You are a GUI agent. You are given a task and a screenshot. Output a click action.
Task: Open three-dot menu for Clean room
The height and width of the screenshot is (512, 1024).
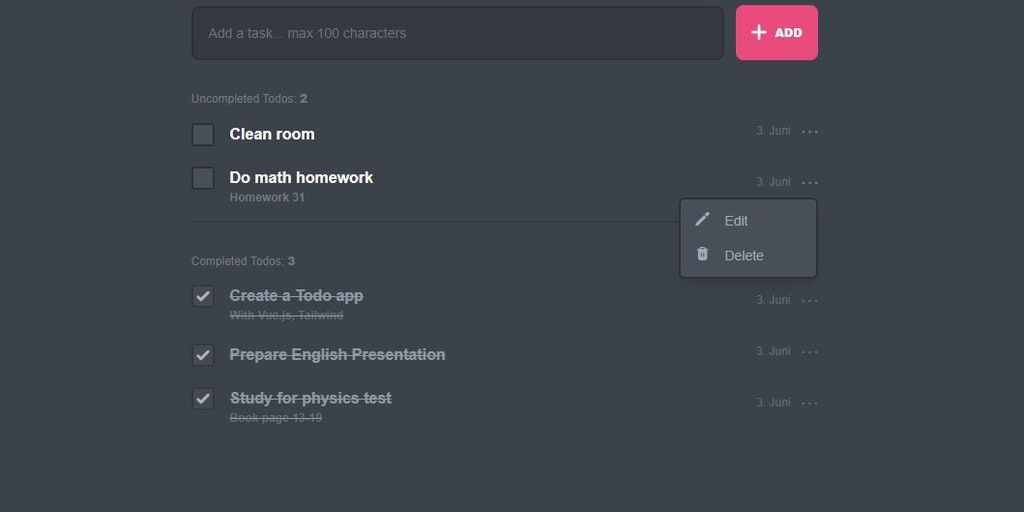click(810, 132)
